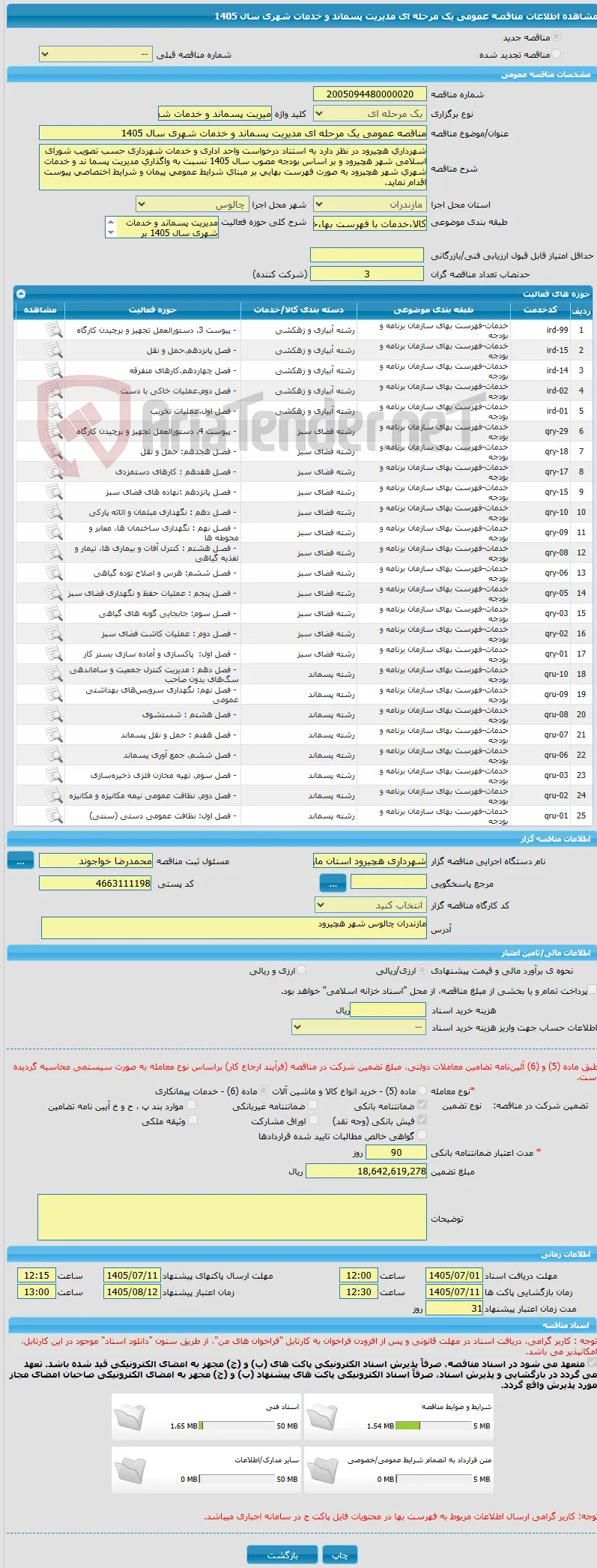
Task: Click ellipsis button beside مرجع پاسخگویی
Action: pos(333,884)
